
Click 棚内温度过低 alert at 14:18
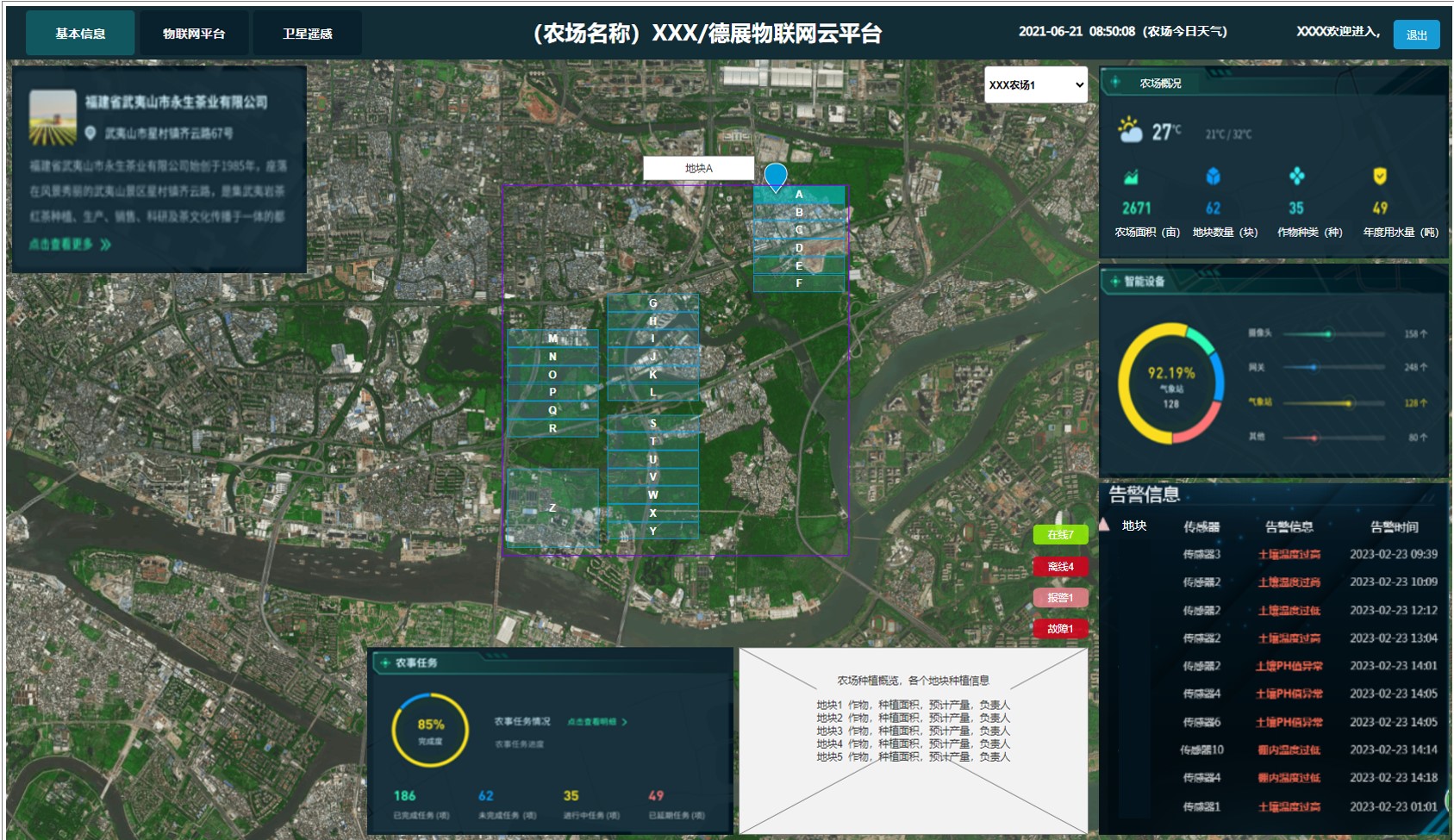pos(1289,778)
